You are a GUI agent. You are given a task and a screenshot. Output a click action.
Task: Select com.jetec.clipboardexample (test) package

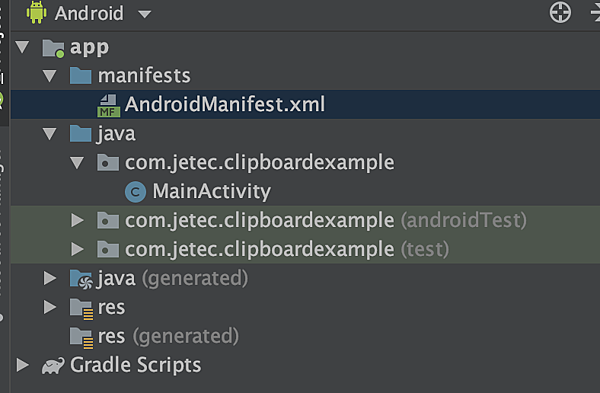tap(287, 250)
